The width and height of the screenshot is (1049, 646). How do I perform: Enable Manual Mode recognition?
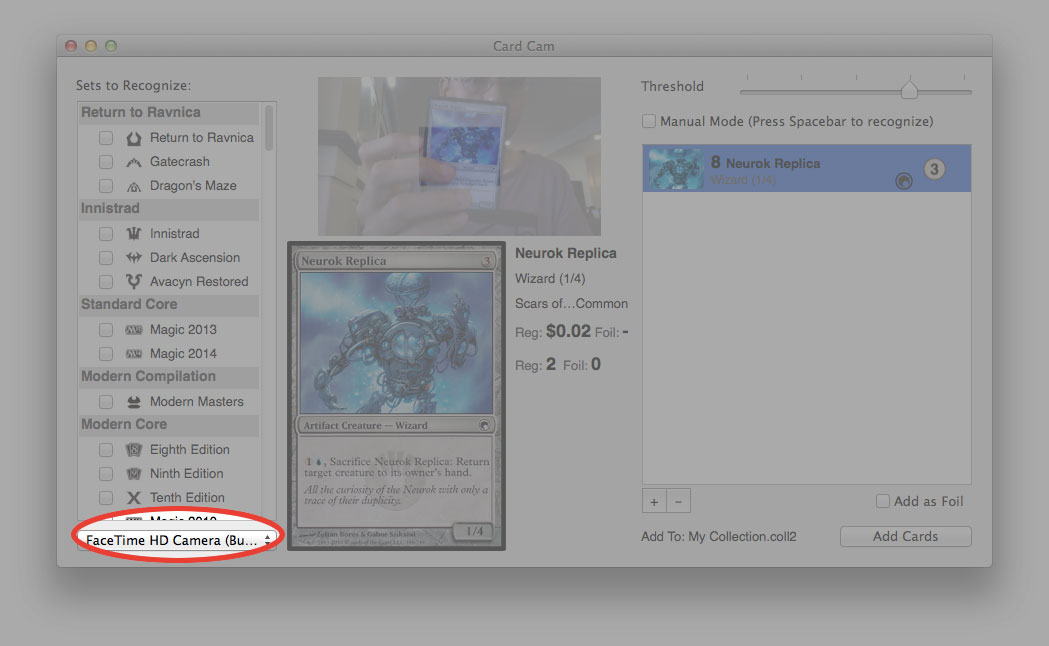pyautogui.click(x=648, y=120)
